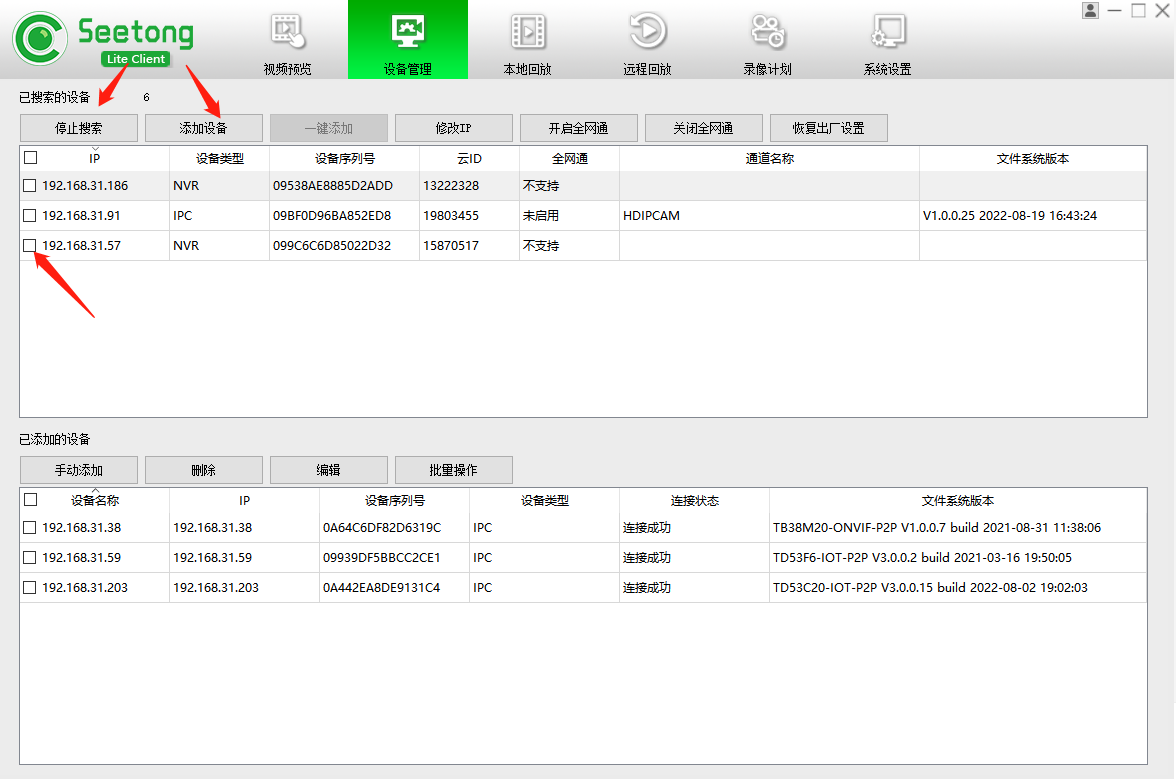Select the 设备管理 device management icon
Viewport: 1176px width, 779px height.
pyautogui.click(x=407, y=31)
